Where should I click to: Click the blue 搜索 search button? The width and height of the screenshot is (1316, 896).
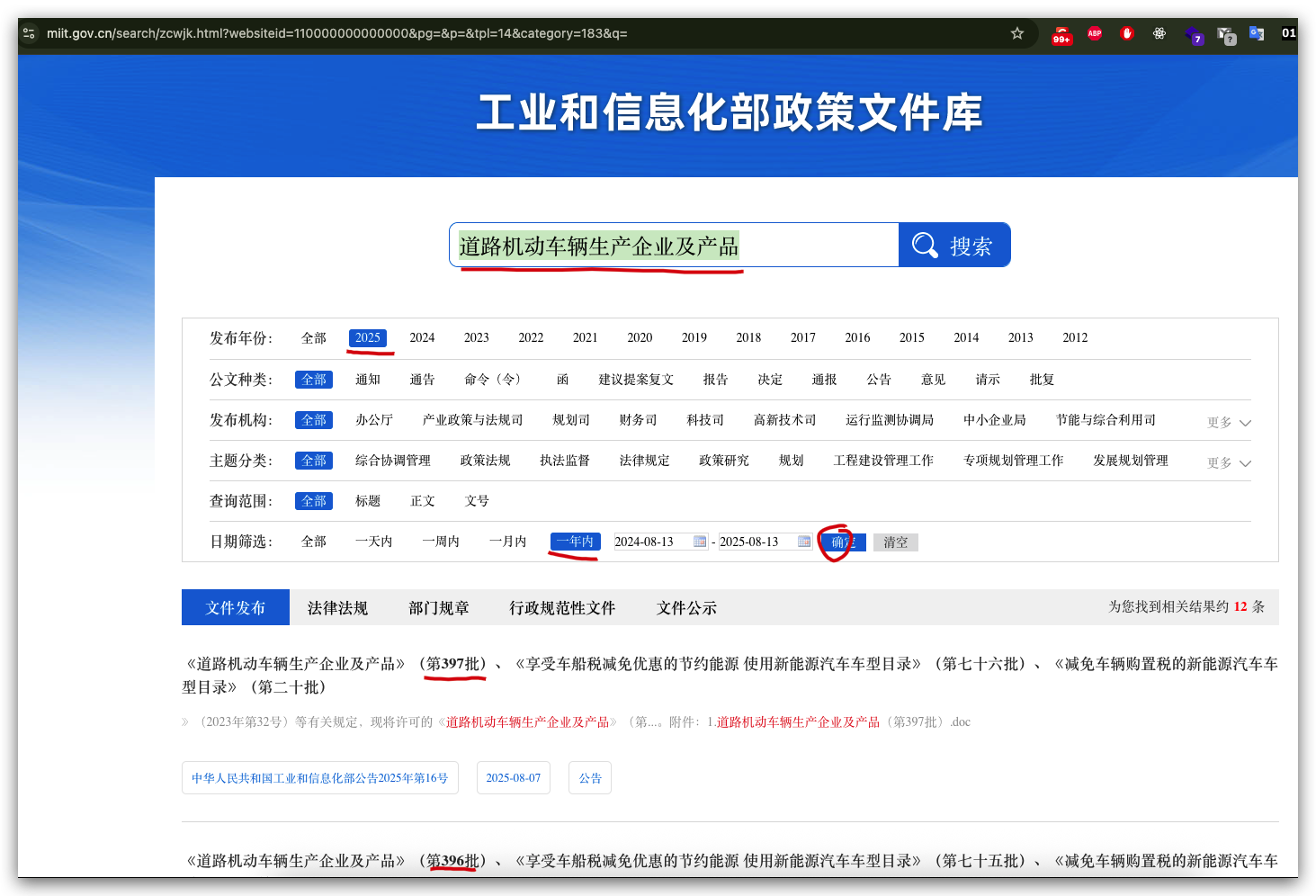click(x=954, y=245)
